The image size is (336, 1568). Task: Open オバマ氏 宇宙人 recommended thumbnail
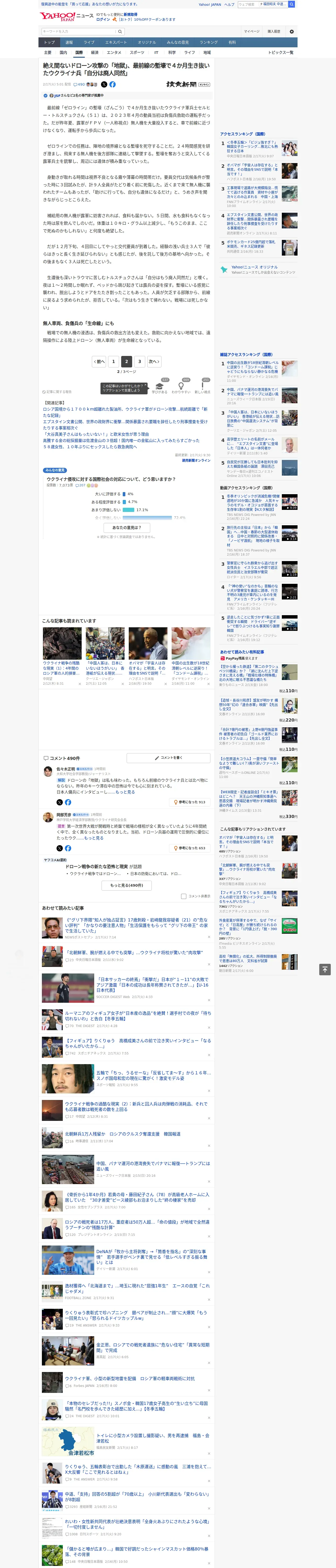[x=148, y=643]
